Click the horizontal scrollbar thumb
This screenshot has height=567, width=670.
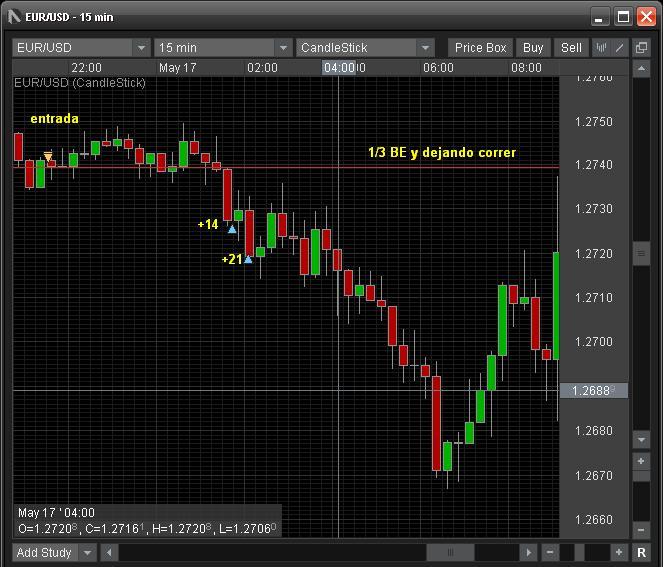[x=450, y=552]
